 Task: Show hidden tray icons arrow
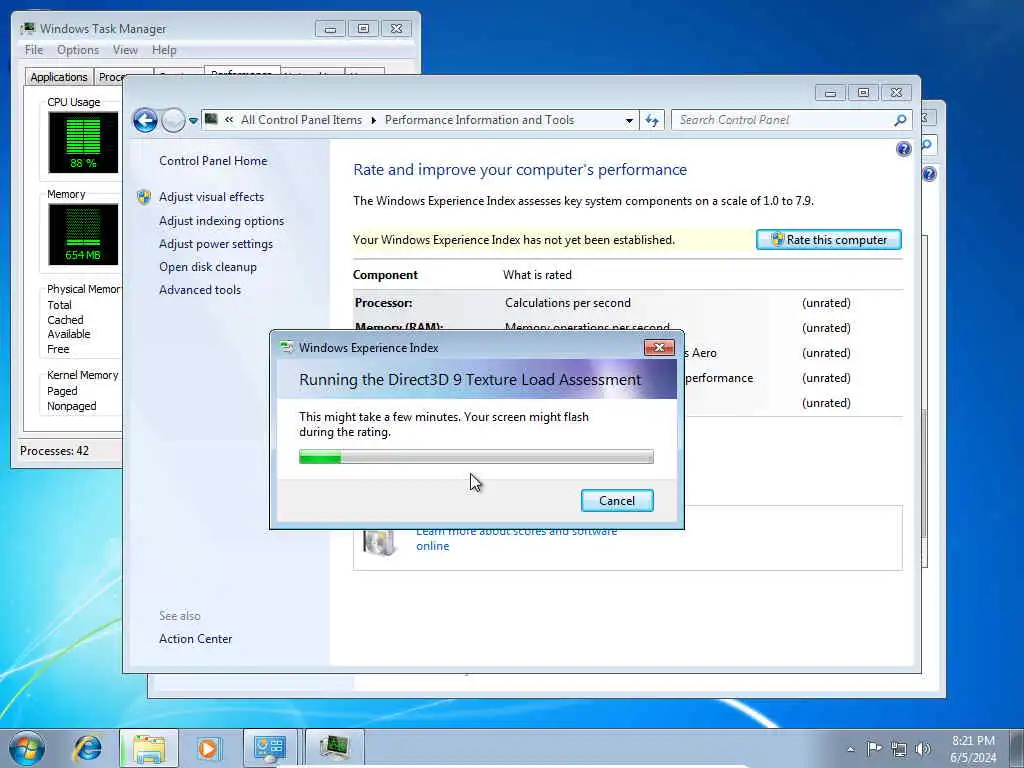(850, 749)
